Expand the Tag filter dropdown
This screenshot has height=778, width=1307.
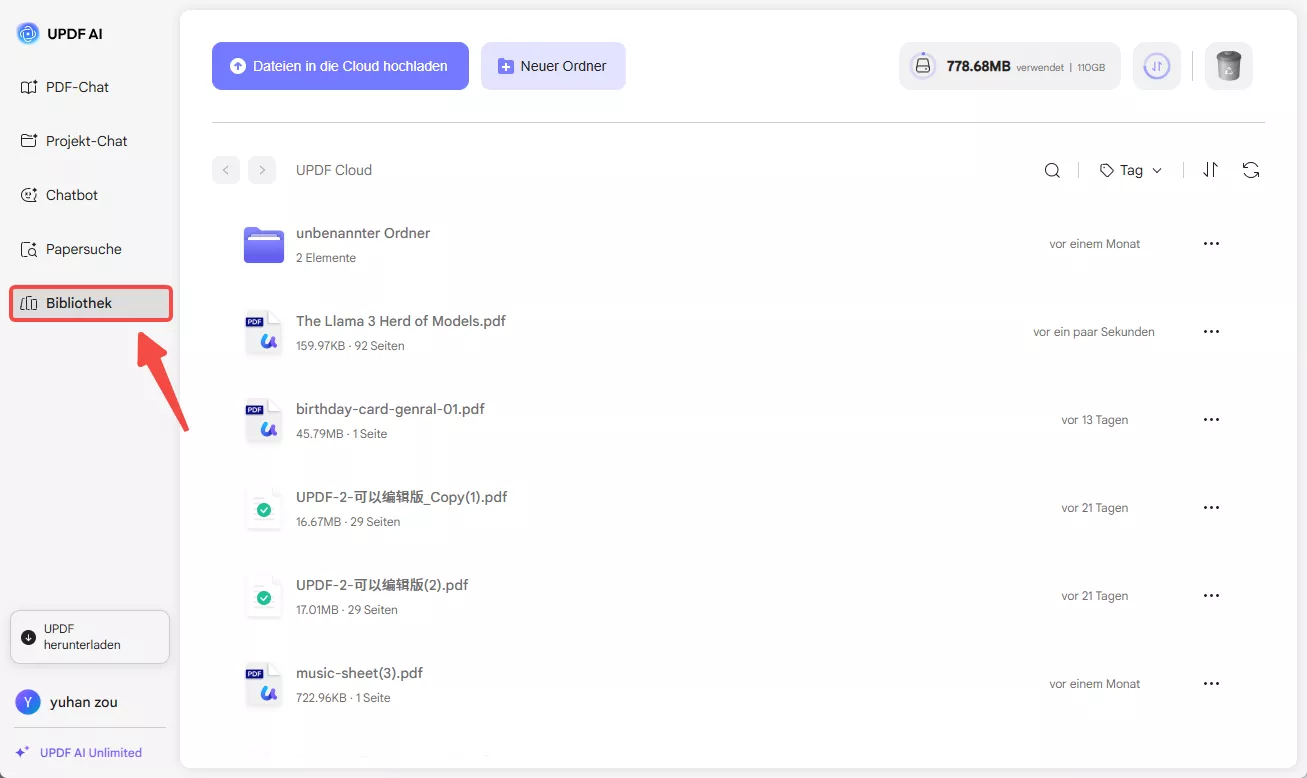point(1131,170)
